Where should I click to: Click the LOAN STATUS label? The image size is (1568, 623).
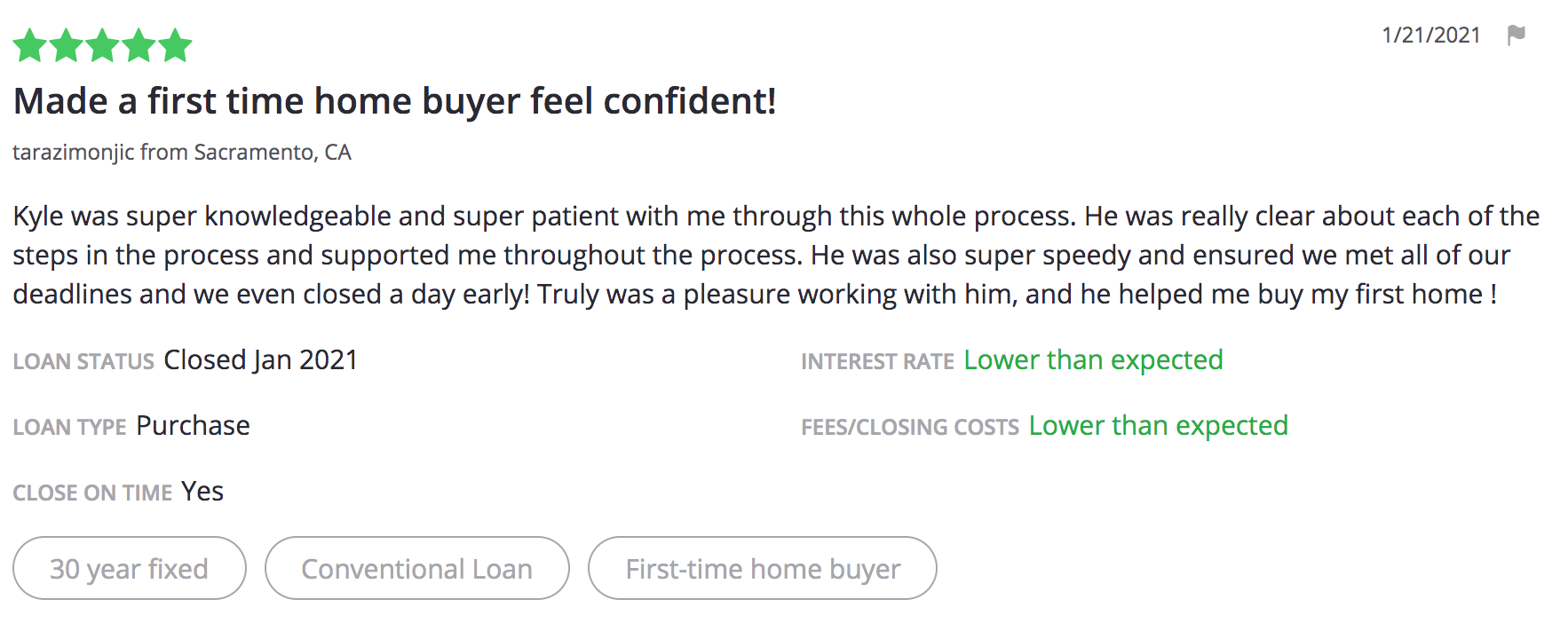coord(83,361)
